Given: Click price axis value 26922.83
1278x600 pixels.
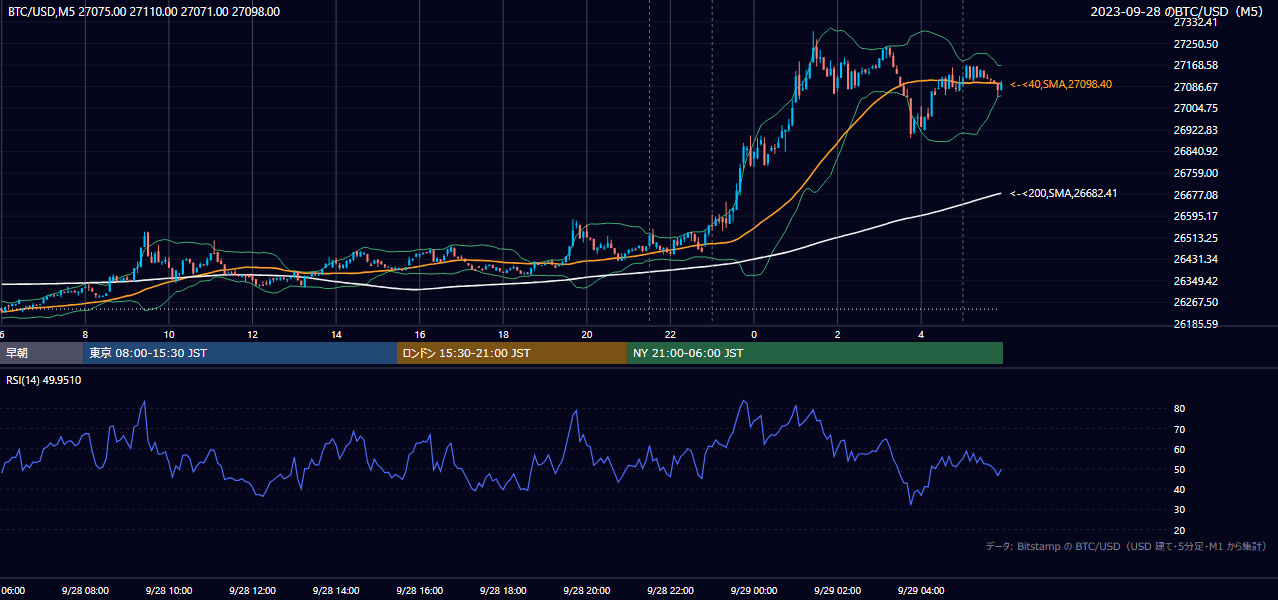Looking at the screenshot, I should coord(1195,130).
